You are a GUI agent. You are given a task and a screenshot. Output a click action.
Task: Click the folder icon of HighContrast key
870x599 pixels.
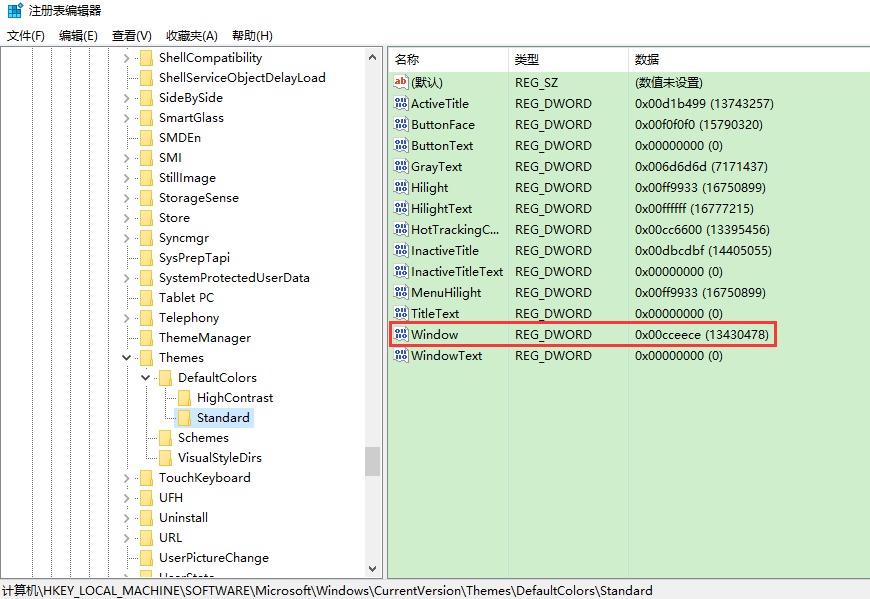tap(184, 398)
